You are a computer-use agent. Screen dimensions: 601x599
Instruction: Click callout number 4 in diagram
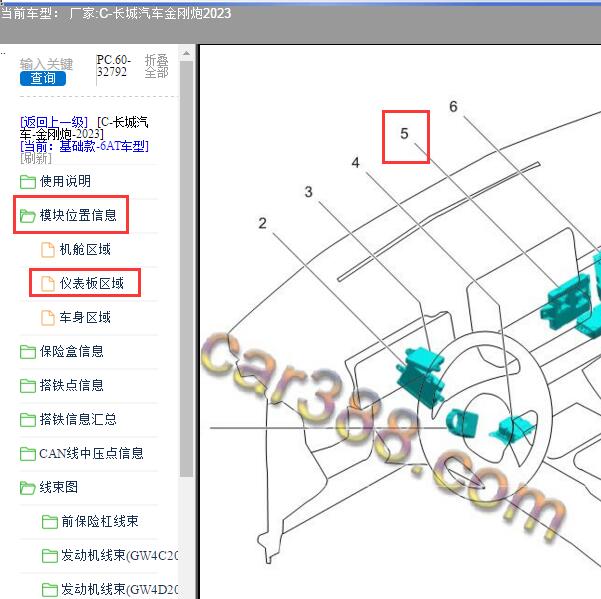(356, 163)
